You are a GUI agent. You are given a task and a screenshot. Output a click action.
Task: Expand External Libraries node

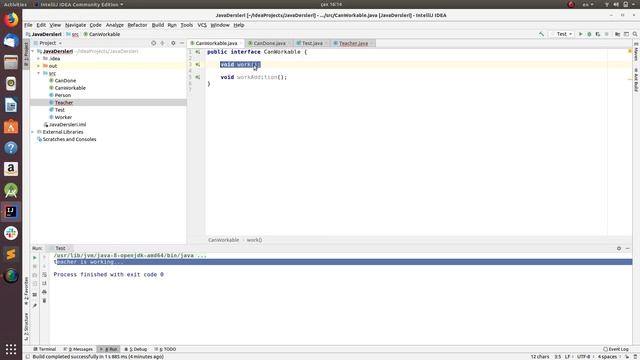pyautogui.click(x=33, y=132)
